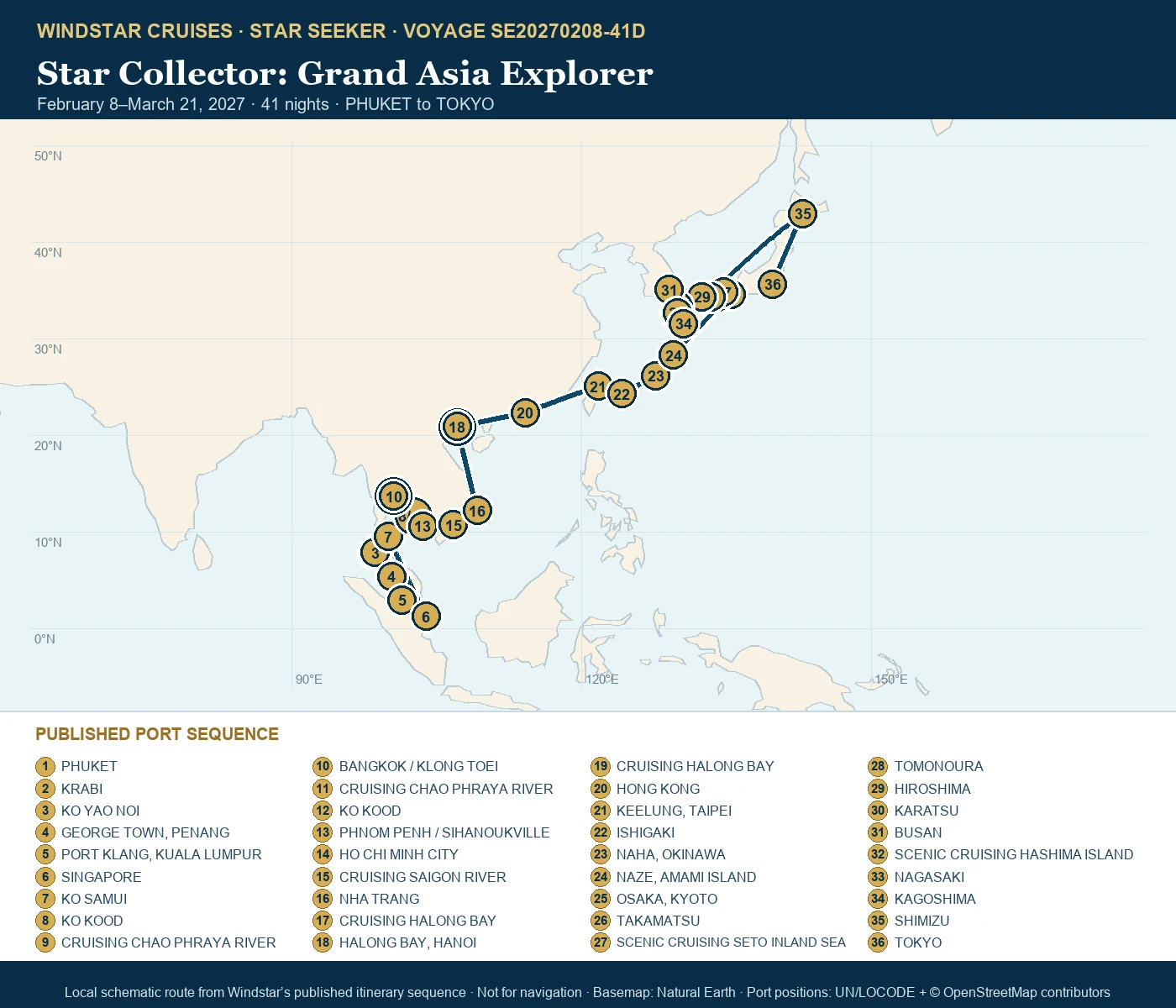Click 'TAKAMATSU' in the port list
The width and height of the screenshot is (1176, 1008).
658,921
